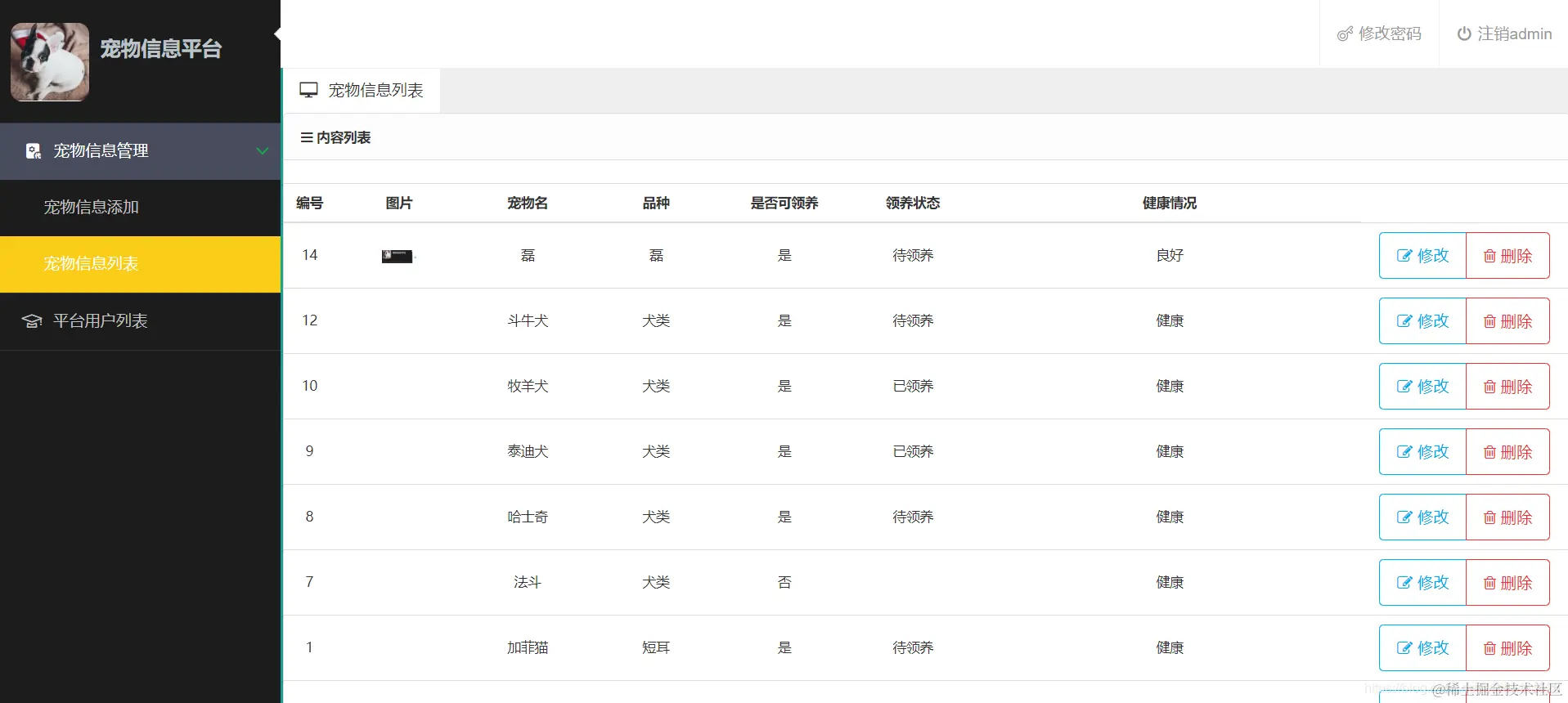The image size is (1568, 703).
Task: Edit the 哈士奇 record
Action: click(1422, 517)
